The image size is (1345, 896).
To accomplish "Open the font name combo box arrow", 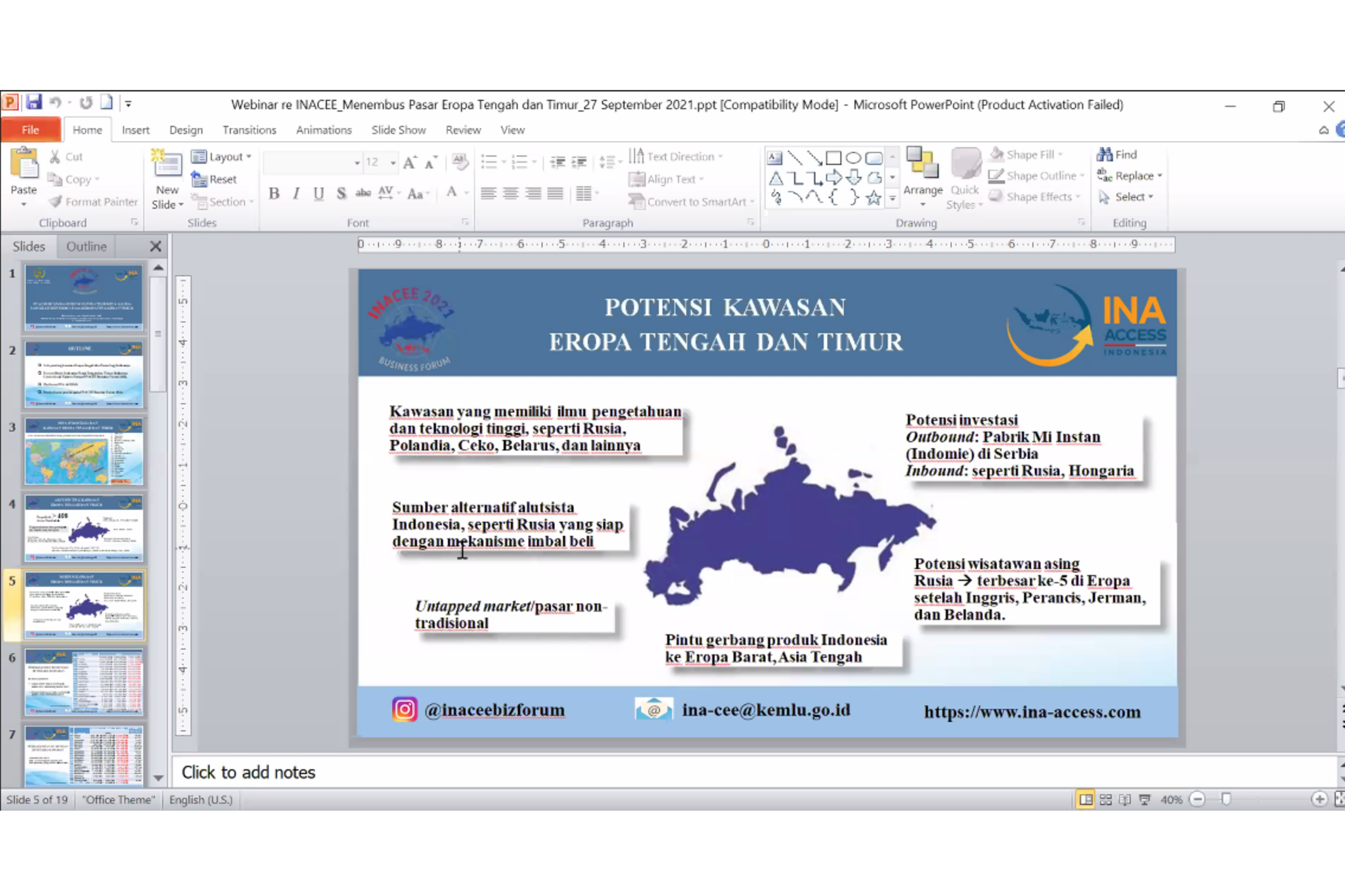I will (x=357, y=163).
